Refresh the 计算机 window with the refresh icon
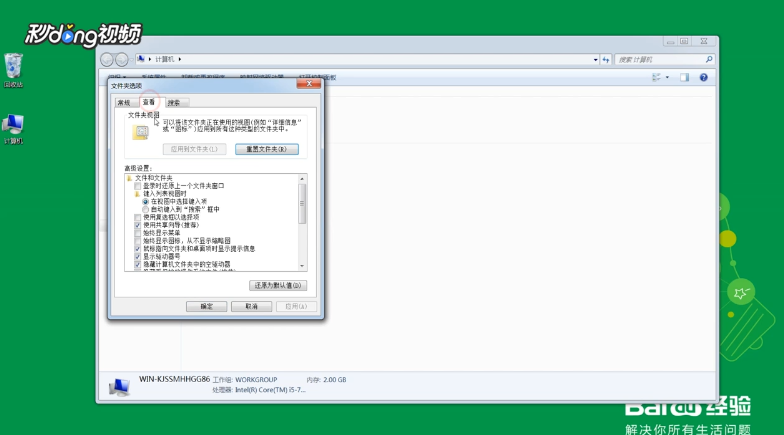 pos(606,60)
